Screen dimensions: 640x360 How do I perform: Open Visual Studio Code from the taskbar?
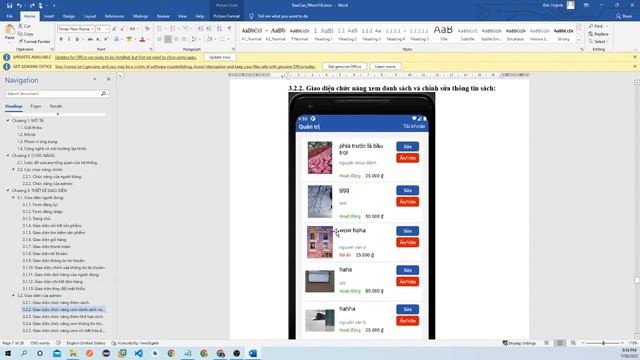(138, 353)
